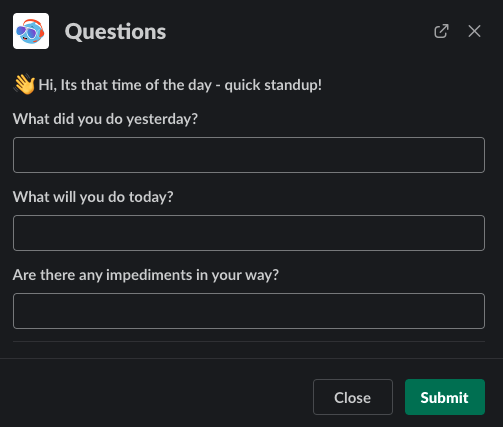Submit the standup answers
Screen dimensions: 503x427
(445, 397)
